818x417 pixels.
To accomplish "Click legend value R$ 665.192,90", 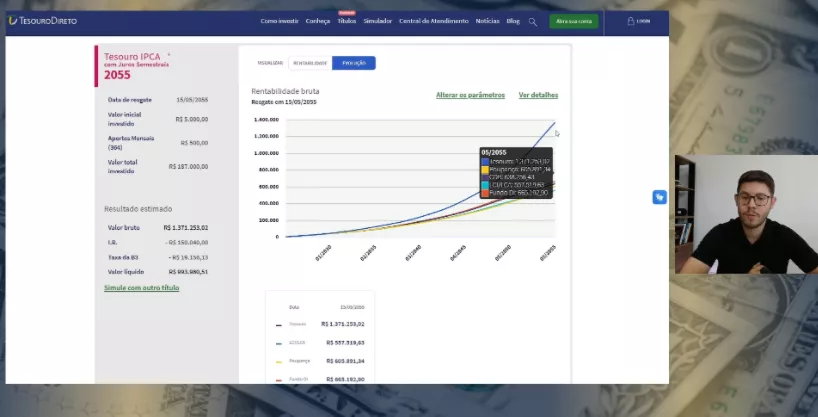I will click(x=345, y=379).
